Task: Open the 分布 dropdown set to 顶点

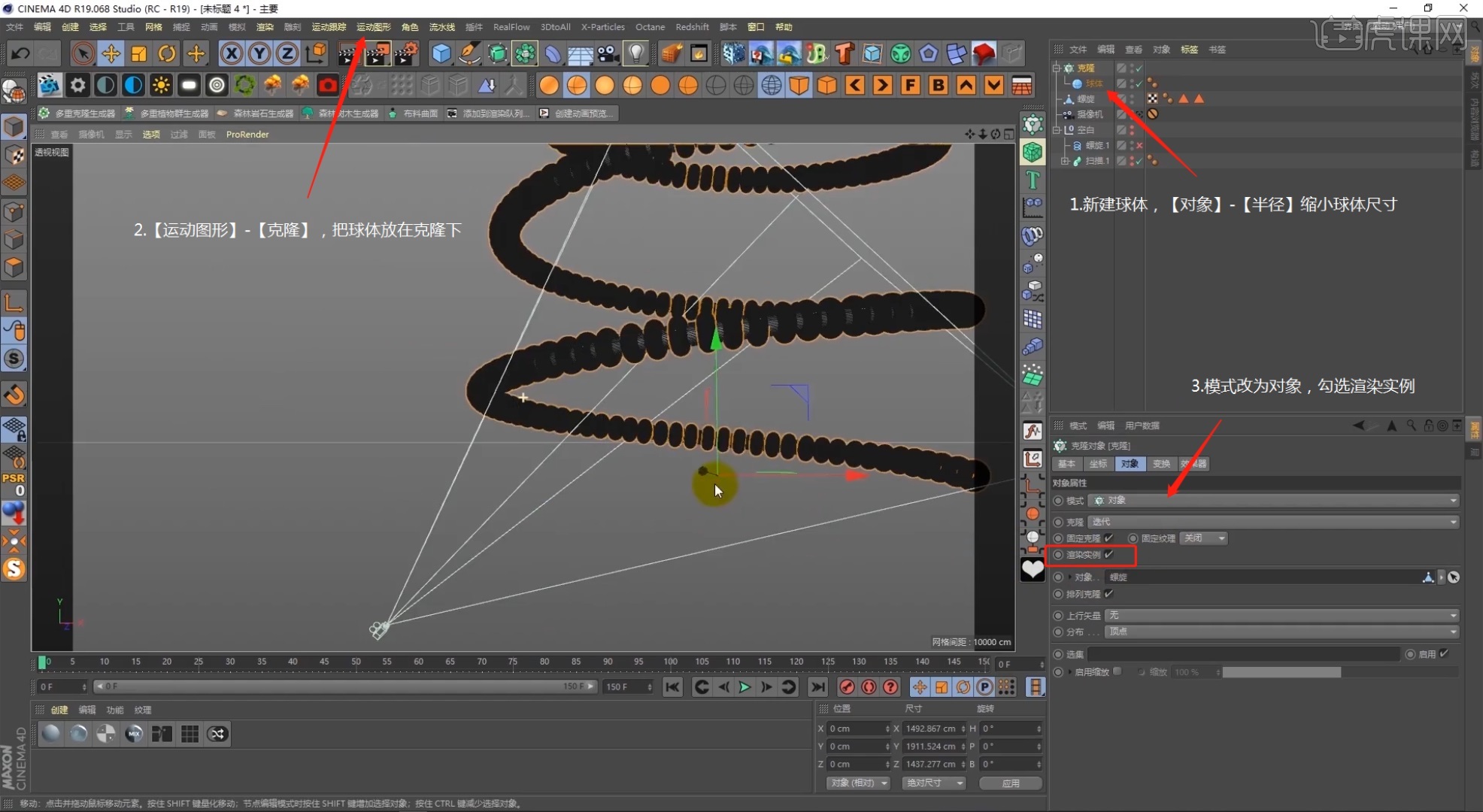Action: click(x=1282, y=632)
